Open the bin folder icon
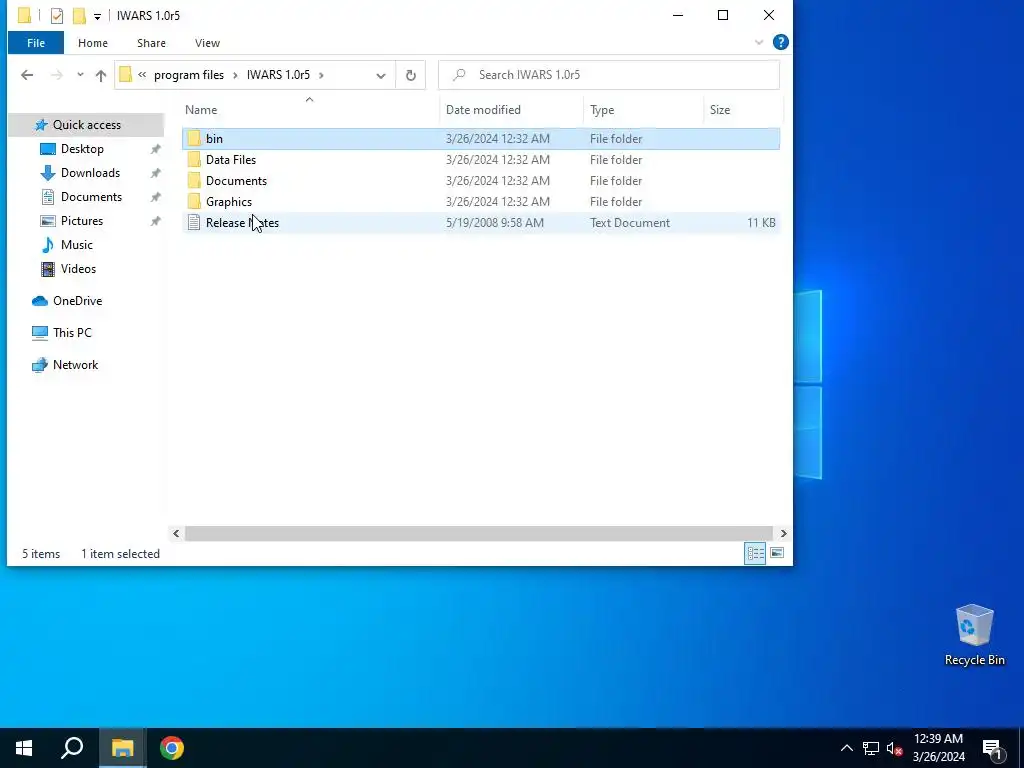 pos(194,138)
